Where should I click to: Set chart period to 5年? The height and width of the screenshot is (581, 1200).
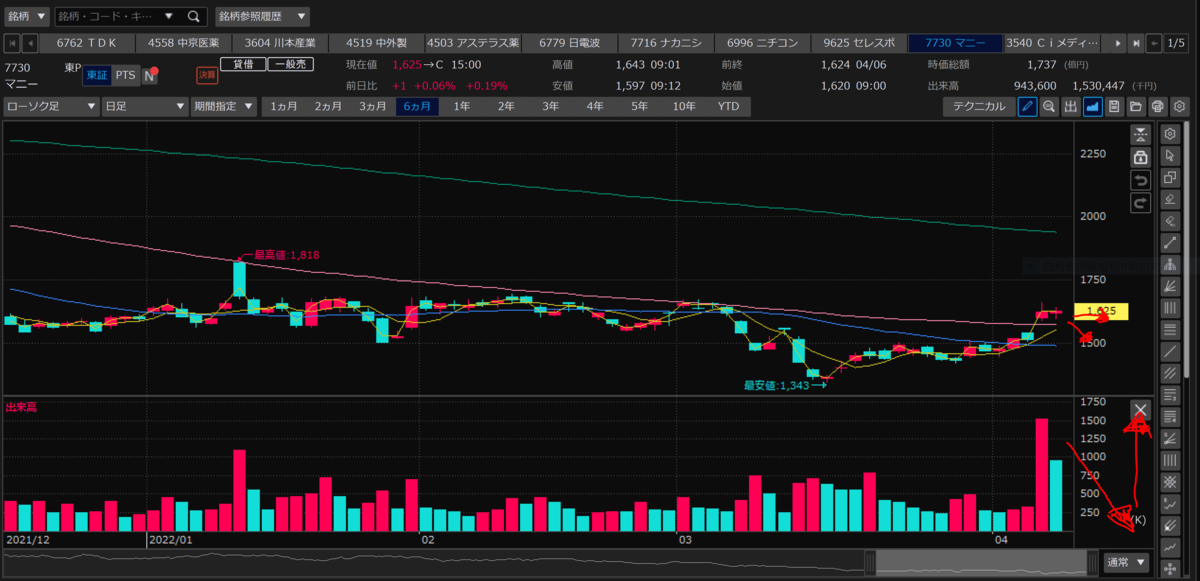pos(639,106)
